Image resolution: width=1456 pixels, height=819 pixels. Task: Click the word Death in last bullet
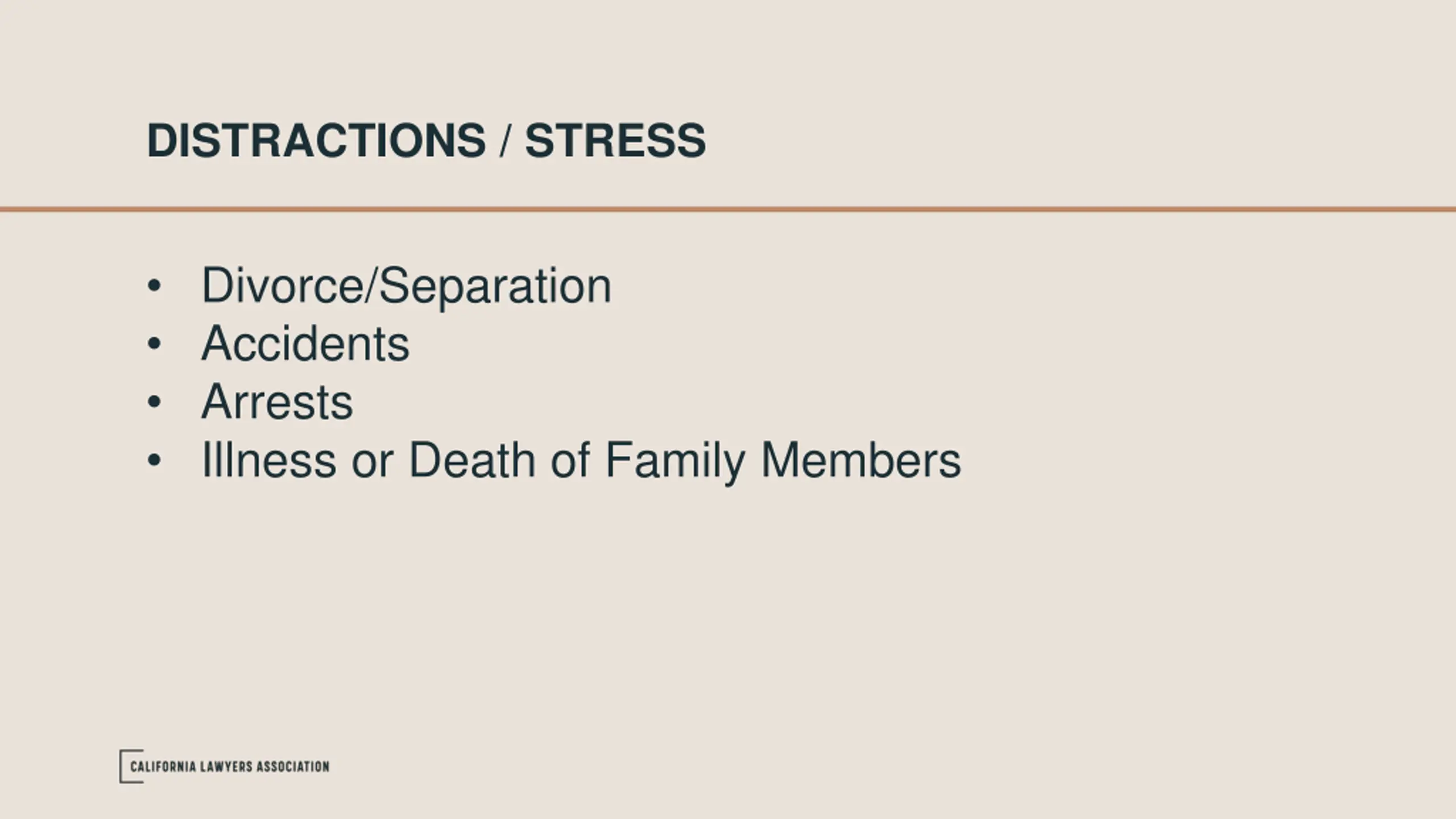(472, 460)
